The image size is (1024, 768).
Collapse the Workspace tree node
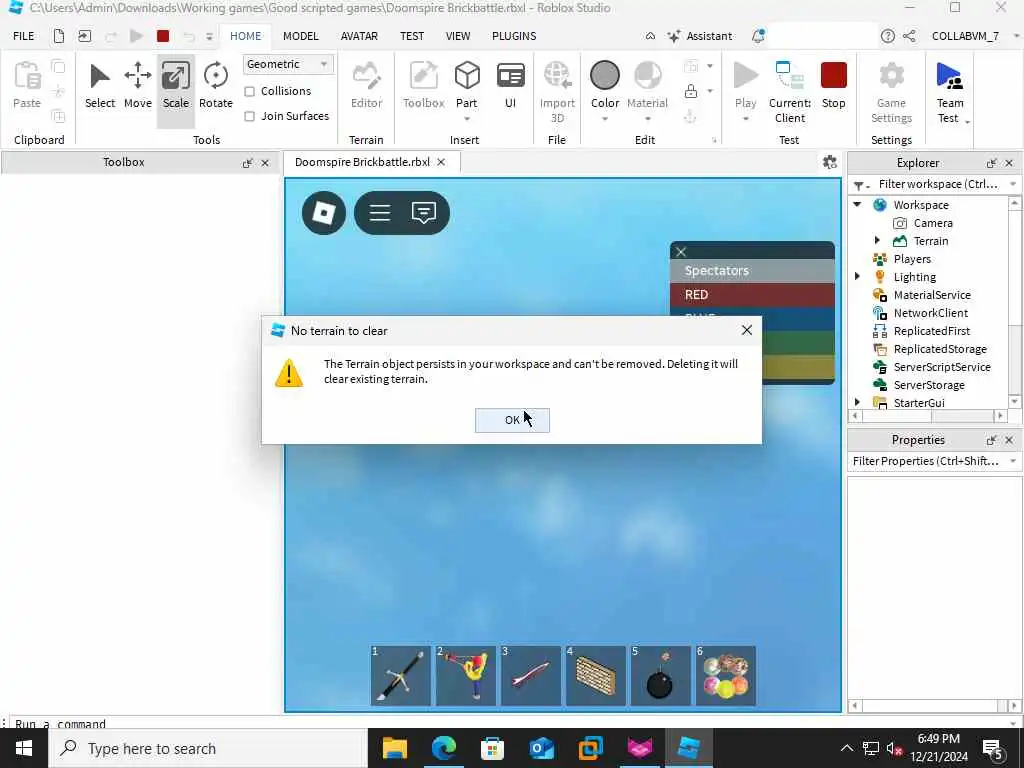[857, 205]
